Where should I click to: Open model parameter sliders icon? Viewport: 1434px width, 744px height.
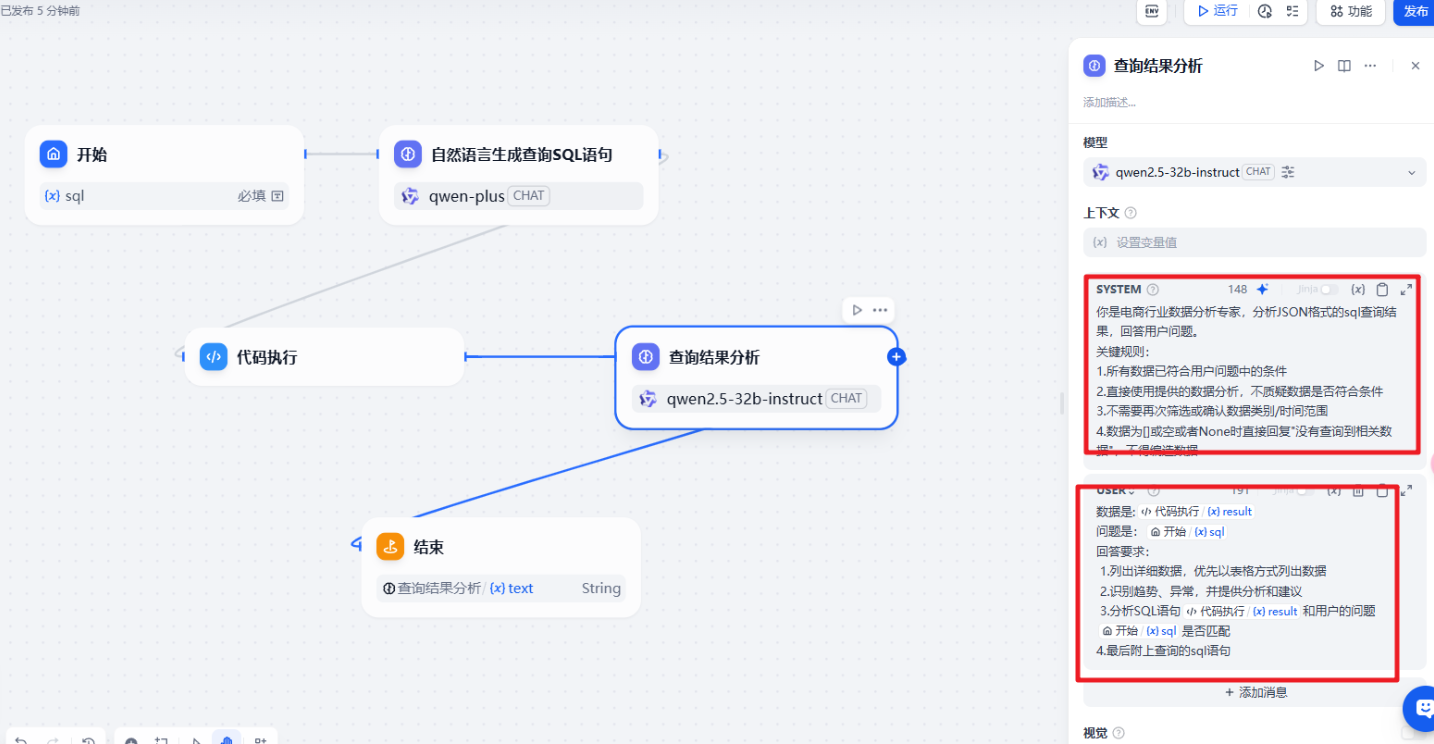tap(1288, 172)
